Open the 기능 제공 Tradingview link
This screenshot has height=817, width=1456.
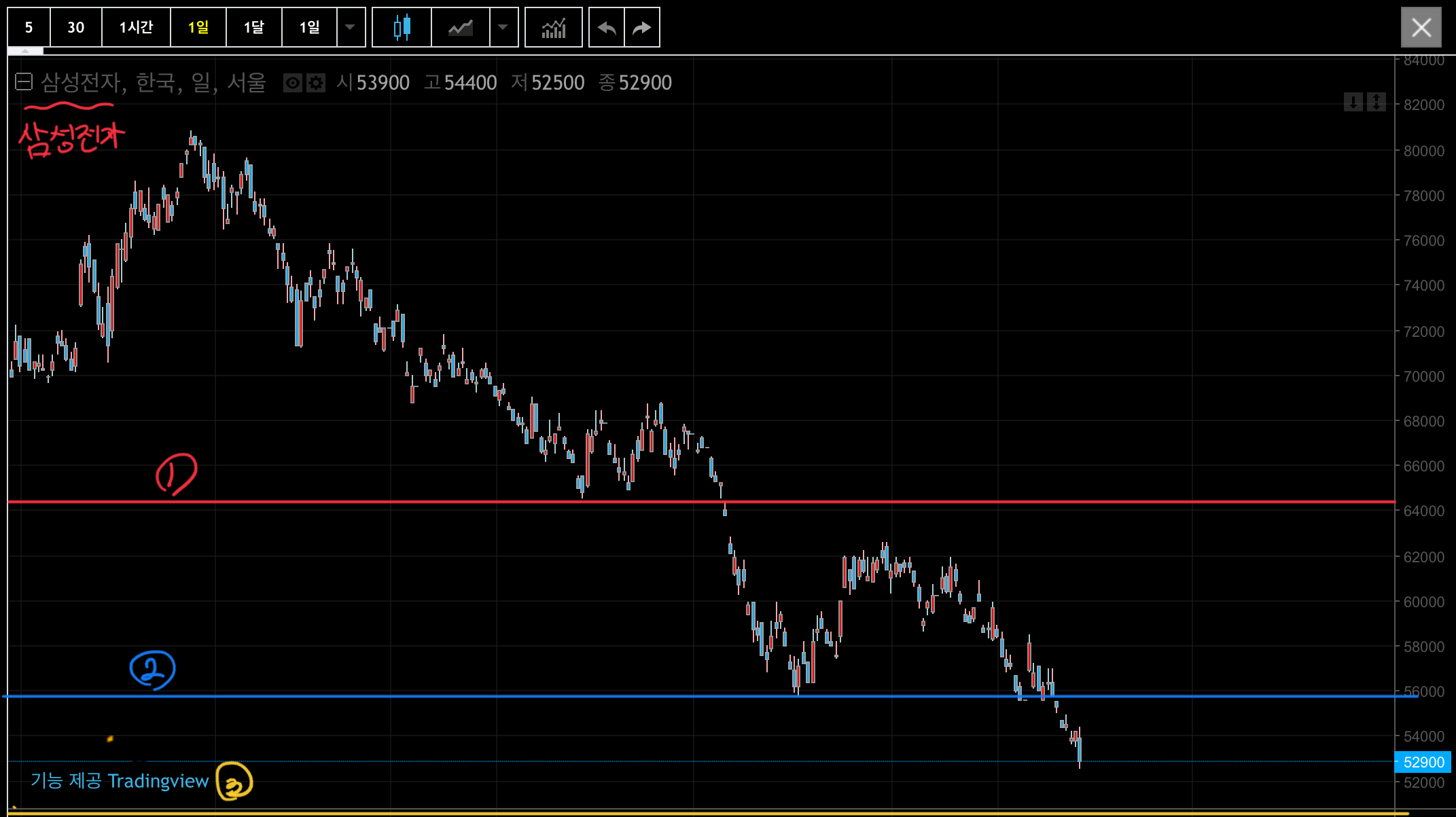tap(120, 781)
